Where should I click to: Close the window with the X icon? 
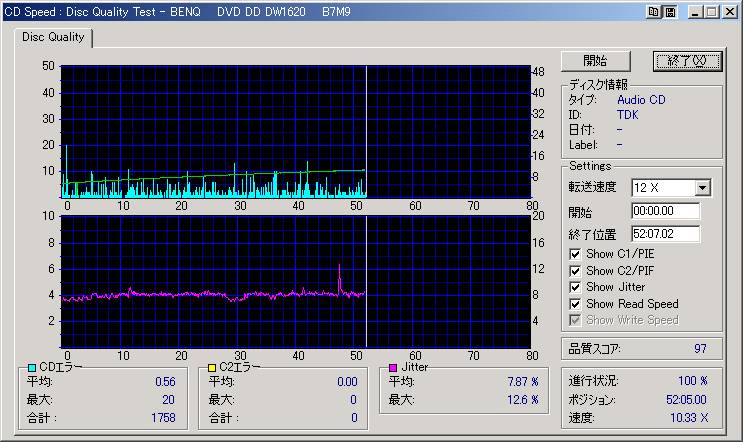pyautogui.click(x=728, y=12)
